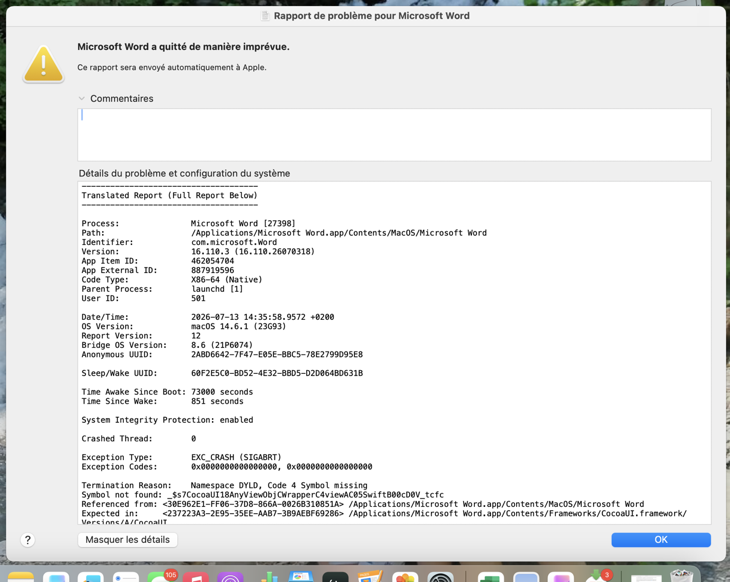This screenshot has width=730, height=582.
Task: Click 'Ce rapport sera envoyé automatiquement à Apple.'
Action: tap(172, 68)
